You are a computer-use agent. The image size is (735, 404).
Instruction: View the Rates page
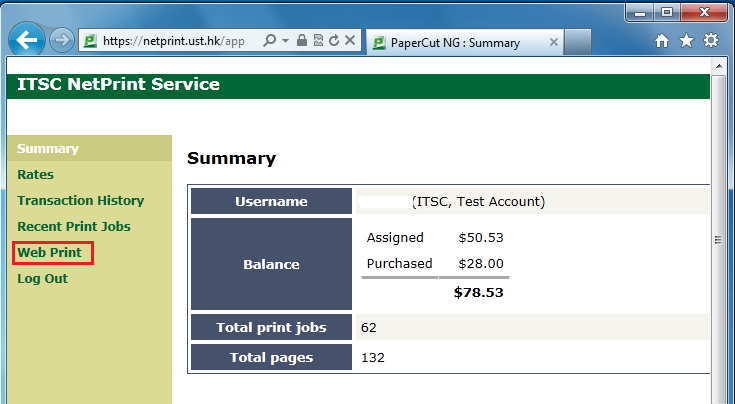coord(35,175)
